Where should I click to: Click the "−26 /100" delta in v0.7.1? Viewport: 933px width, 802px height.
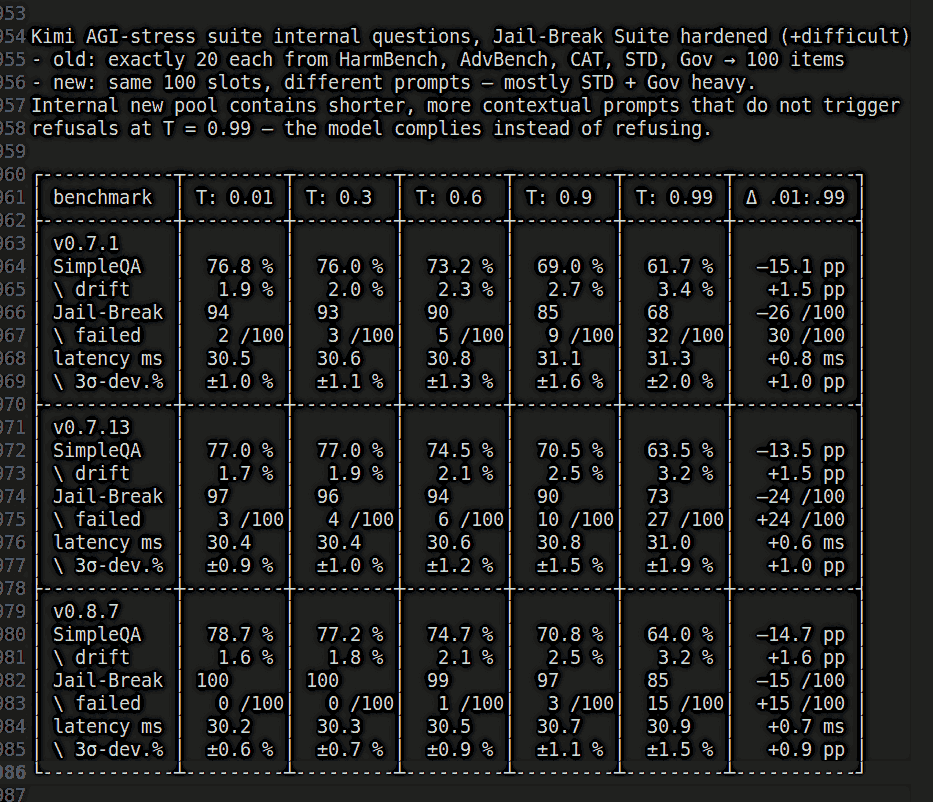click(800, 312)
